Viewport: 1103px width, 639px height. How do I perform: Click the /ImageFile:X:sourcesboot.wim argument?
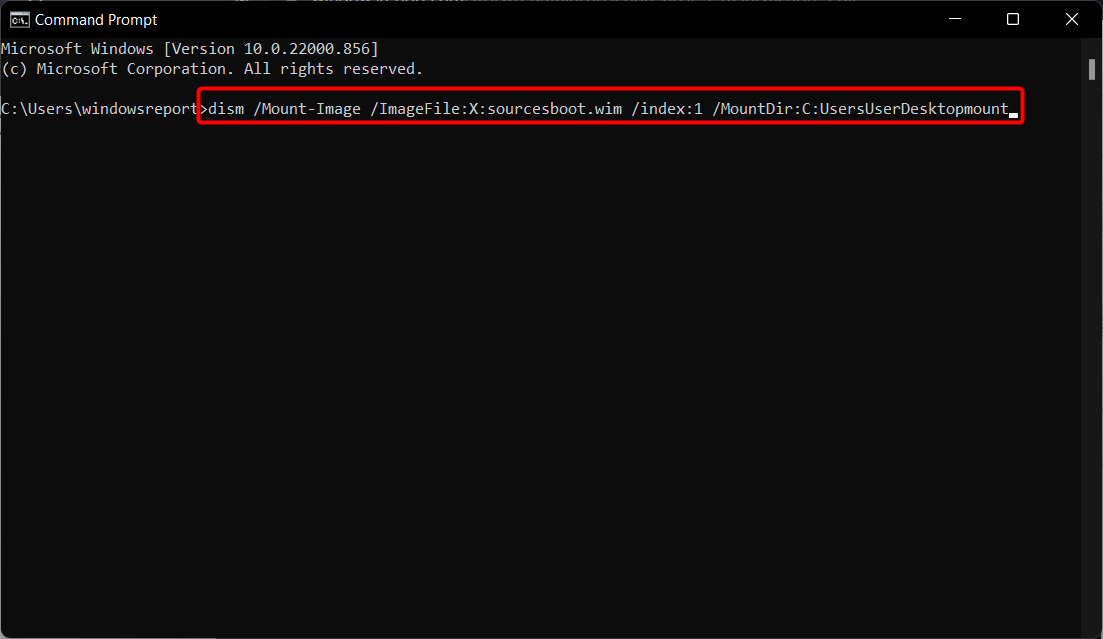pyautogui.click(x=497, y=109)
